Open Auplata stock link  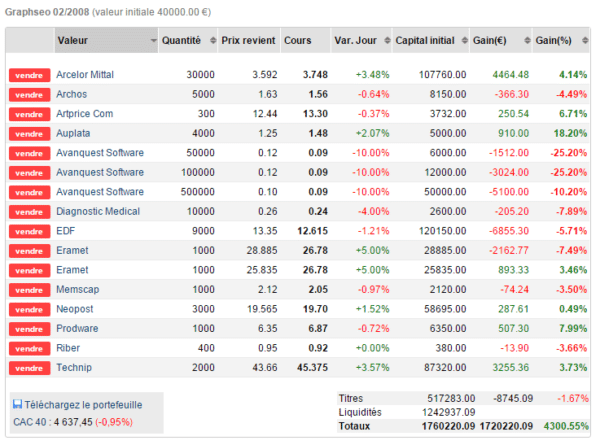73,133
